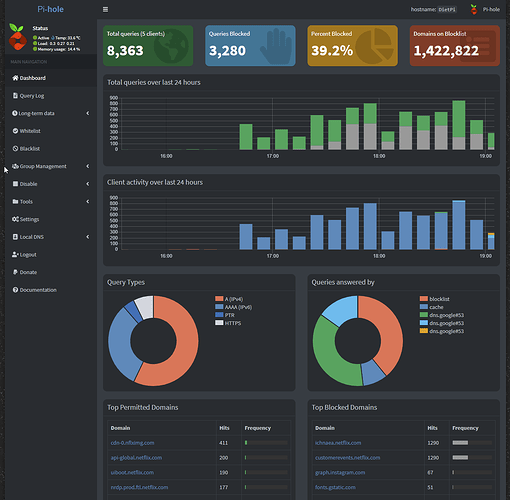Open the Pi-hole user menu at top right
The height and width of the screenshot is (500, 510).
485,9
